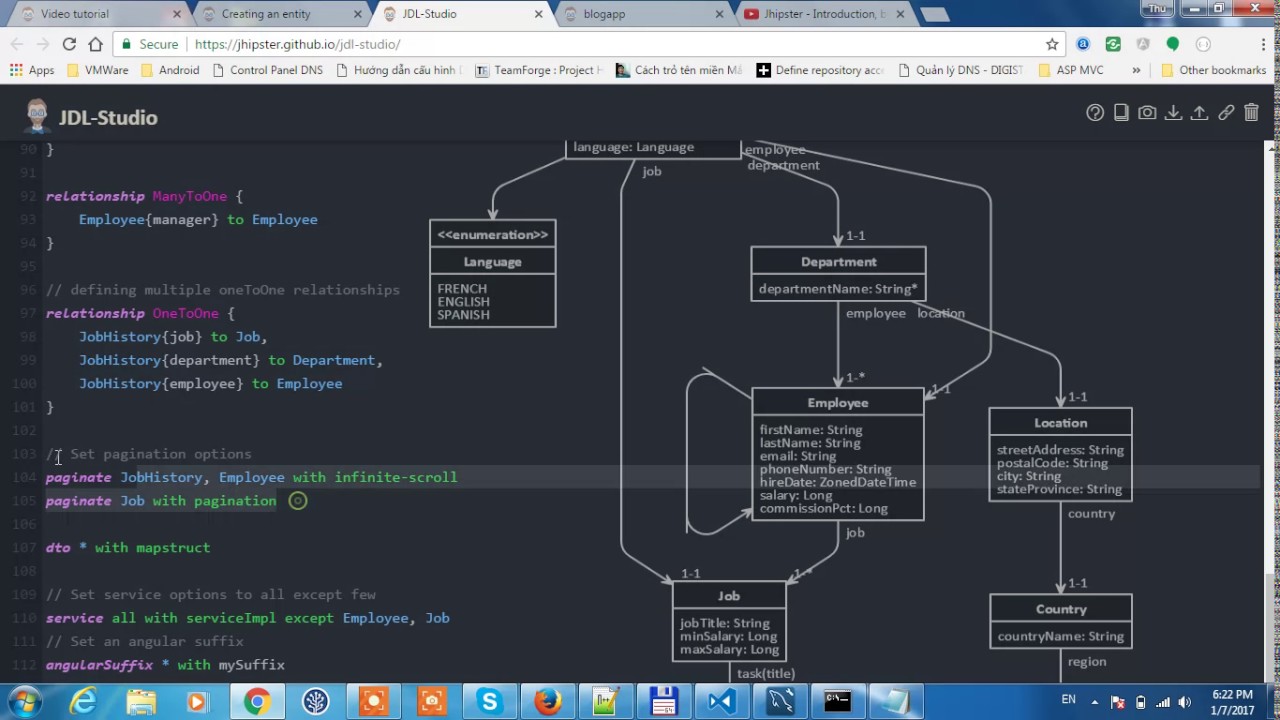Click the page vertical scrollbar
This screenshot has width=1280, height=720.
pos(1272,410)
